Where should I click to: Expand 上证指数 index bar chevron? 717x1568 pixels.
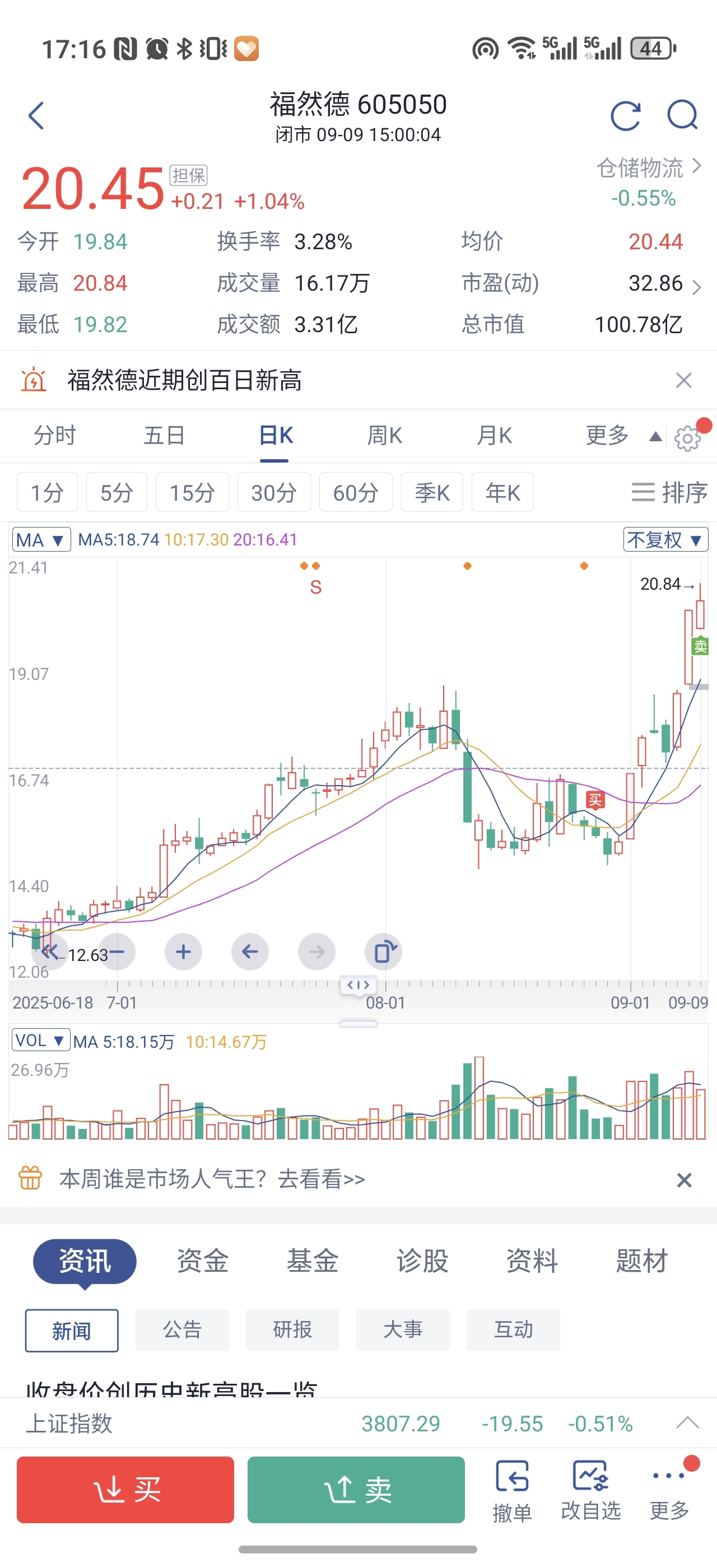pyautogui.click(x=688, y=1422)
